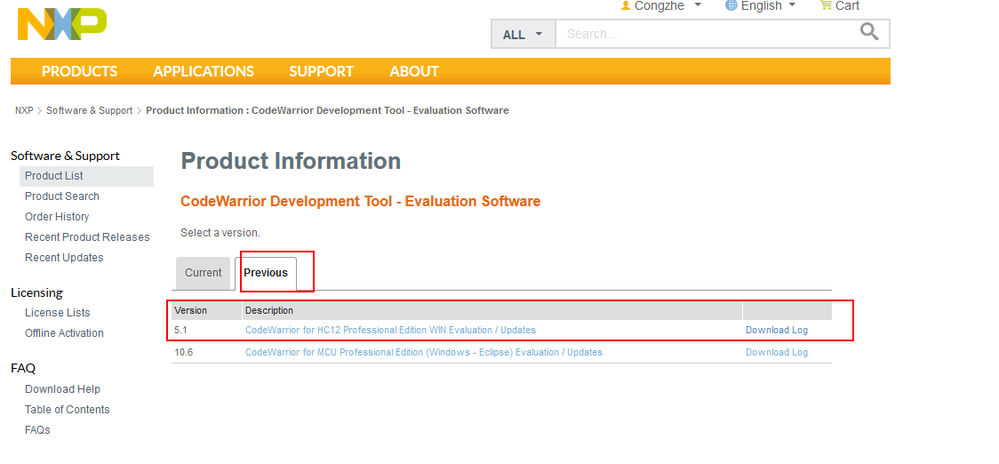Screen dimensions: 999x464
Task: Click version number 5.1 cell
Action: pyautogui.click(x=181, y=330)
